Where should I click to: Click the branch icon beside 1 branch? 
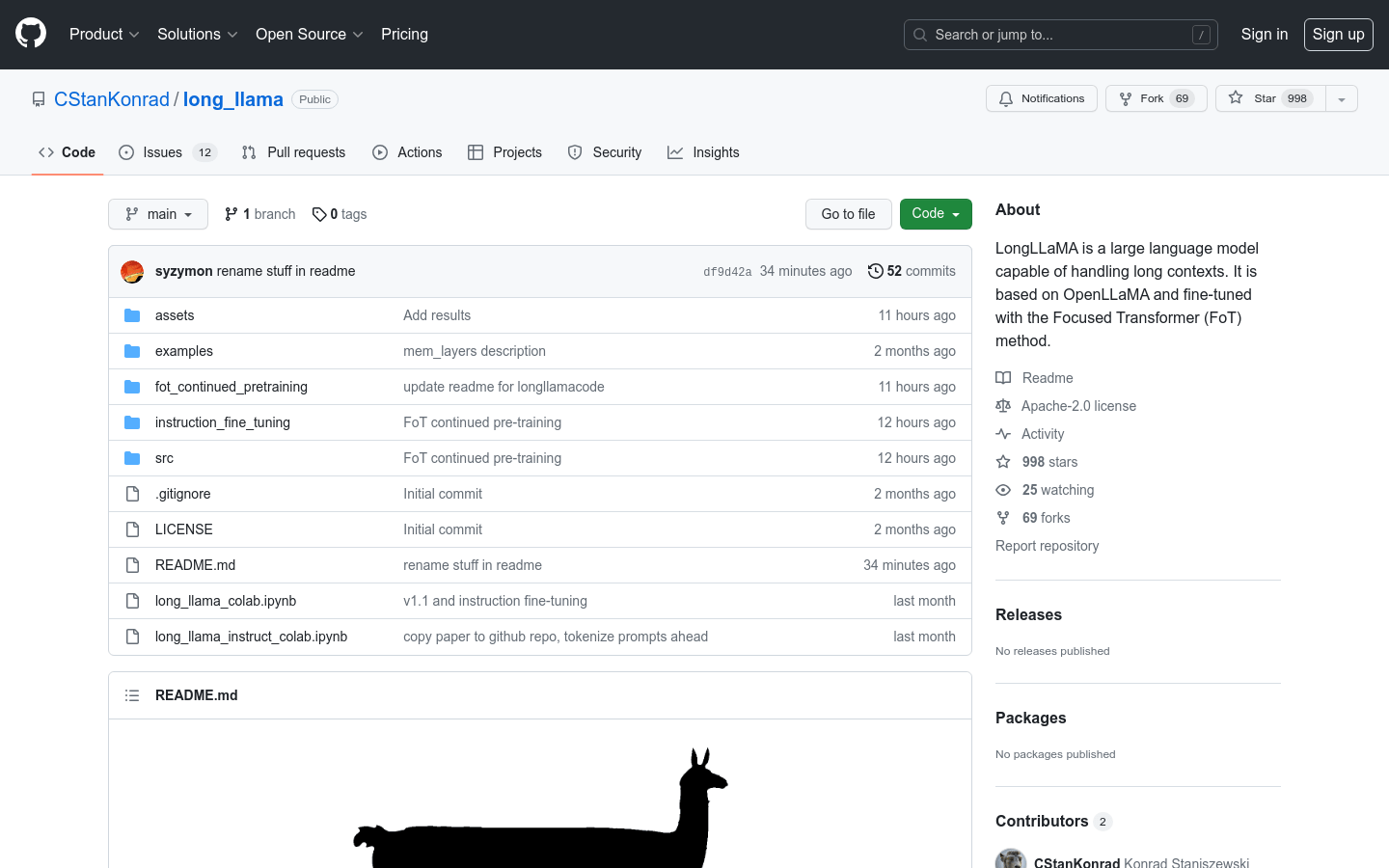click(231, 214)
